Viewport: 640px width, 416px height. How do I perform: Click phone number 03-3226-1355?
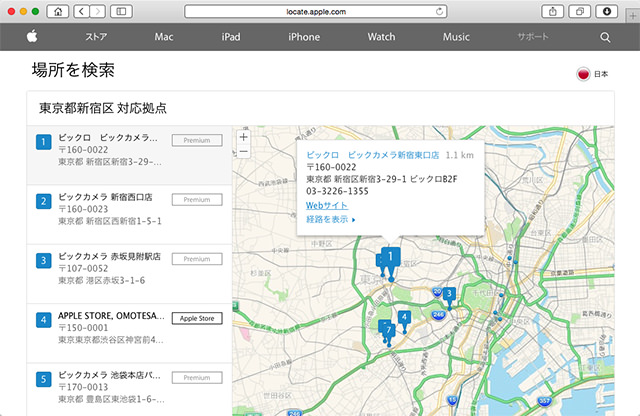pyautogui.click(x=337, y=191)
